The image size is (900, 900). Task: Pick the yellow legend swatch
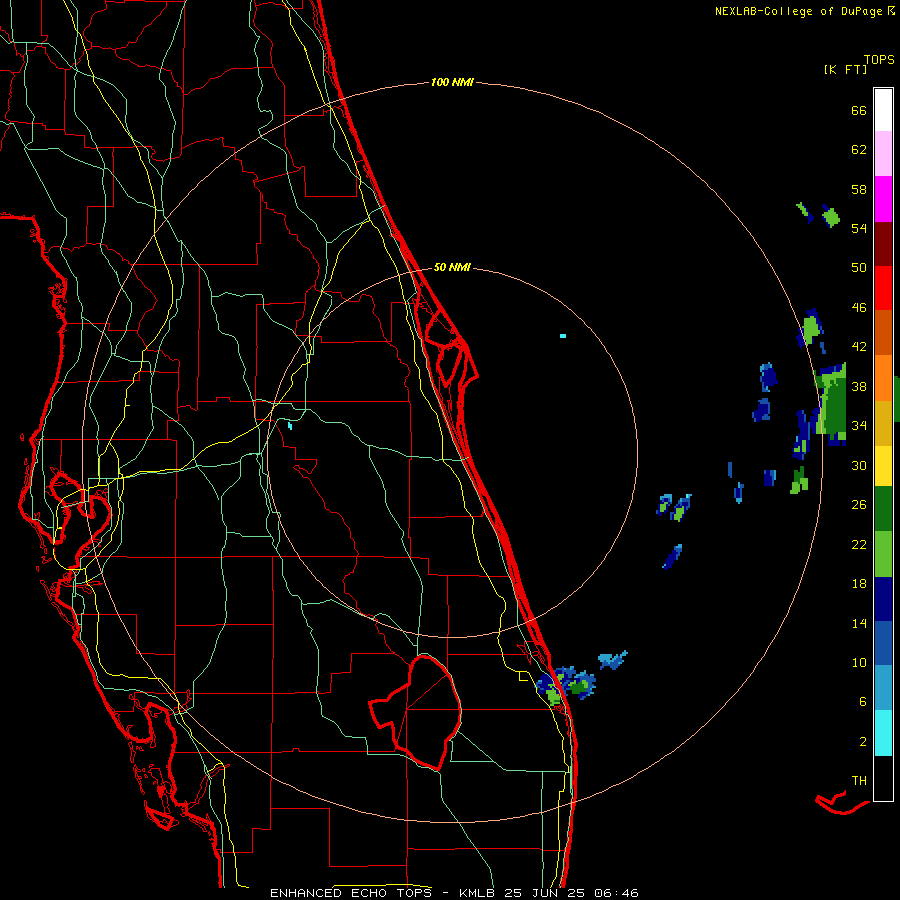tap(883, 465)
